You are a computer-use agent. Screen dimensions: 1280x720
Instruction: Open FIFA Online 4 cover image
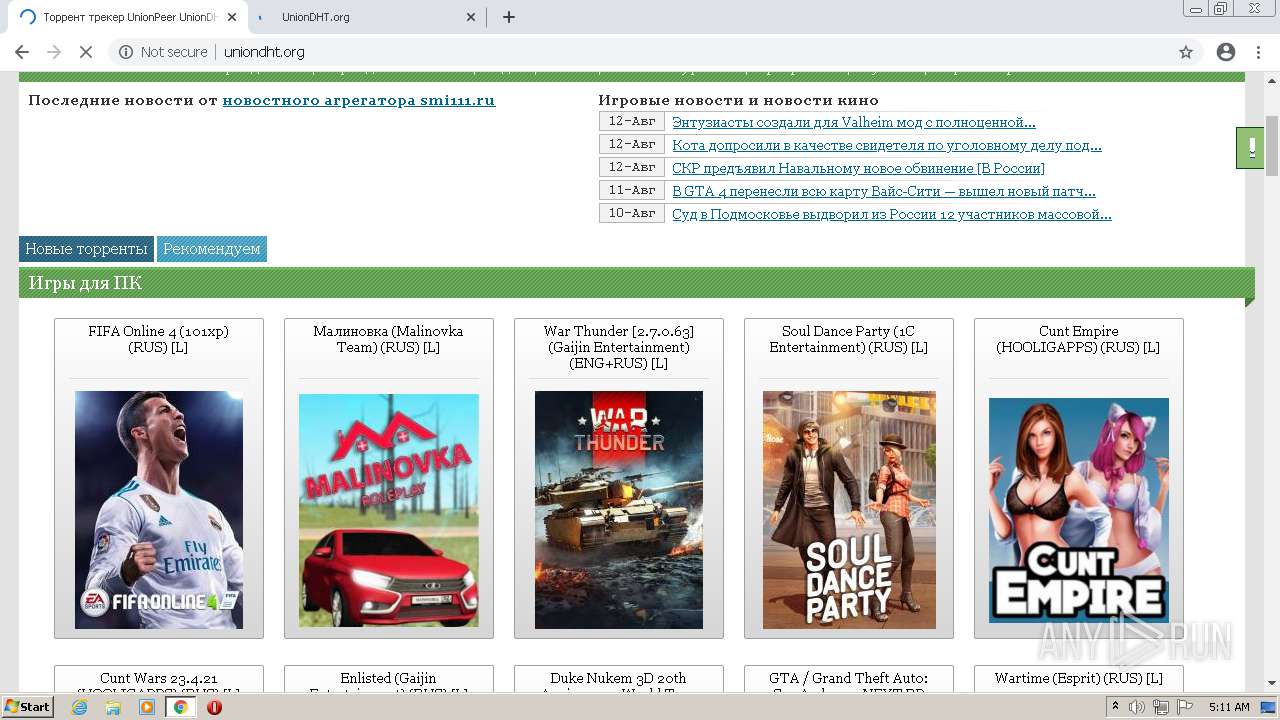[x=159, y=510]
